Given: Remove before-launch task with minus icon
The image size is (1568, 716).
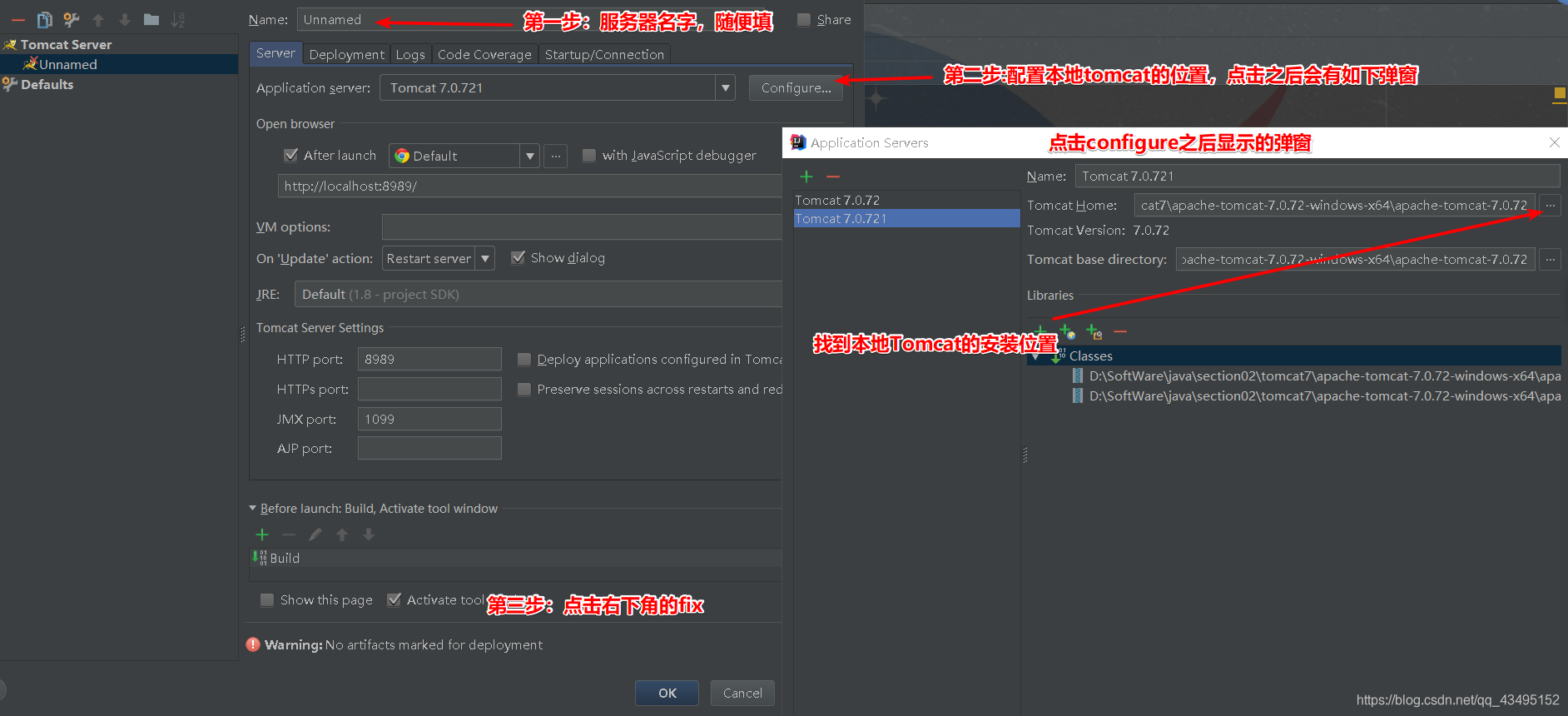Looking at the screenshot, I should [x=289, y=535].
